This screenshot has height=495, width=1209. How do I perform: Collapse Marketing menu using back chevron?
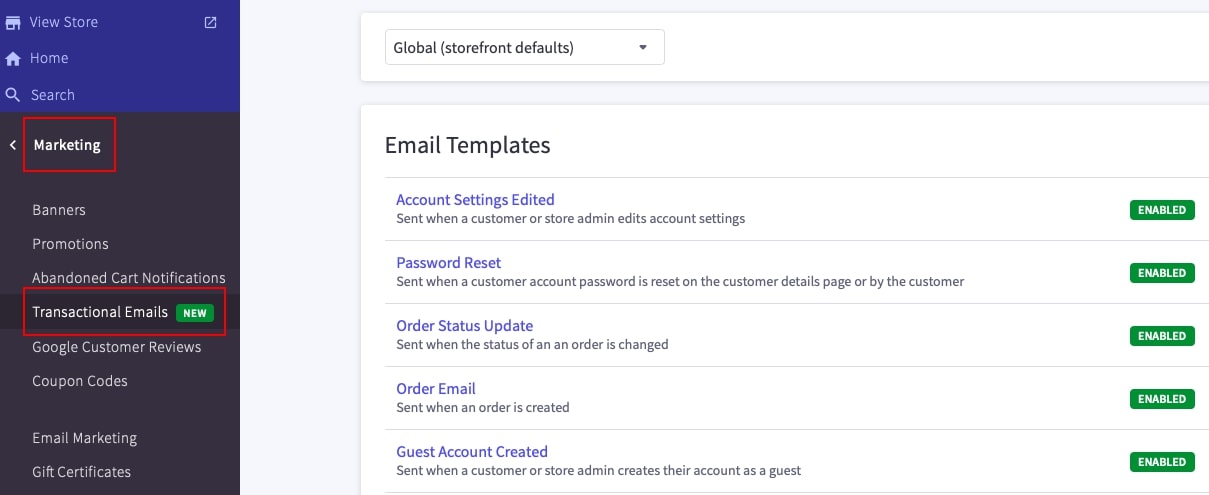[x=13, y=145]
